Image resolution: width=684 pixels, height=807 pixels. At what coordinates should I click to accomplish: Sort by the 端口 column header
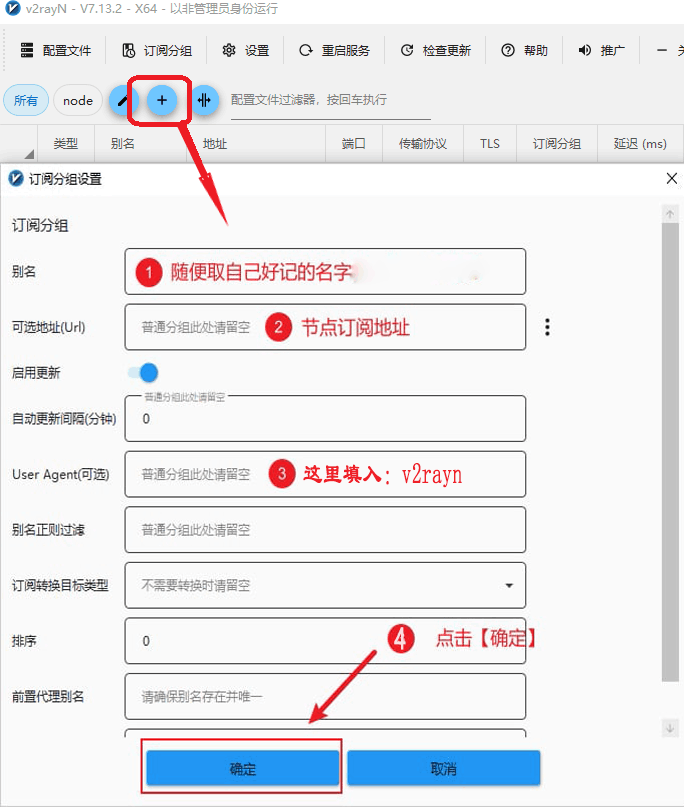pyautogui.click(x=354, y=144)
